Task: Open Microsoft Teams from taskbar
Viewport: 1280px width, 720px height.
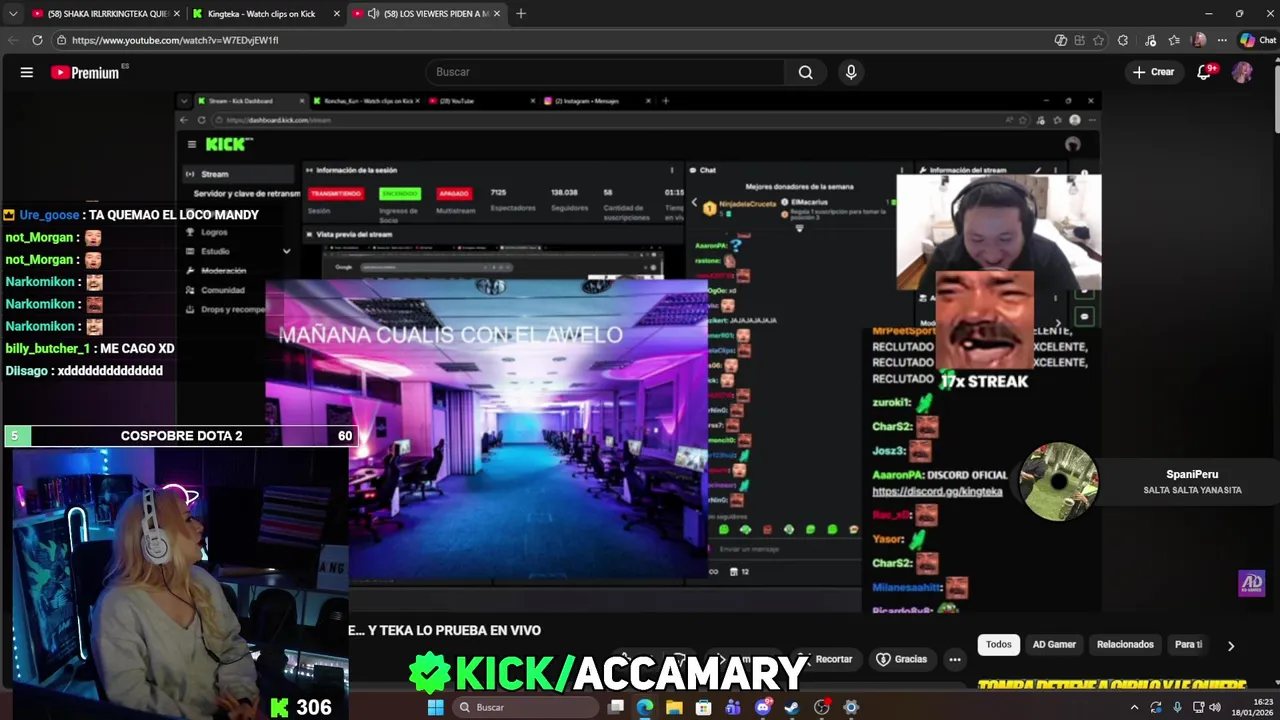Action: (733, 707)
